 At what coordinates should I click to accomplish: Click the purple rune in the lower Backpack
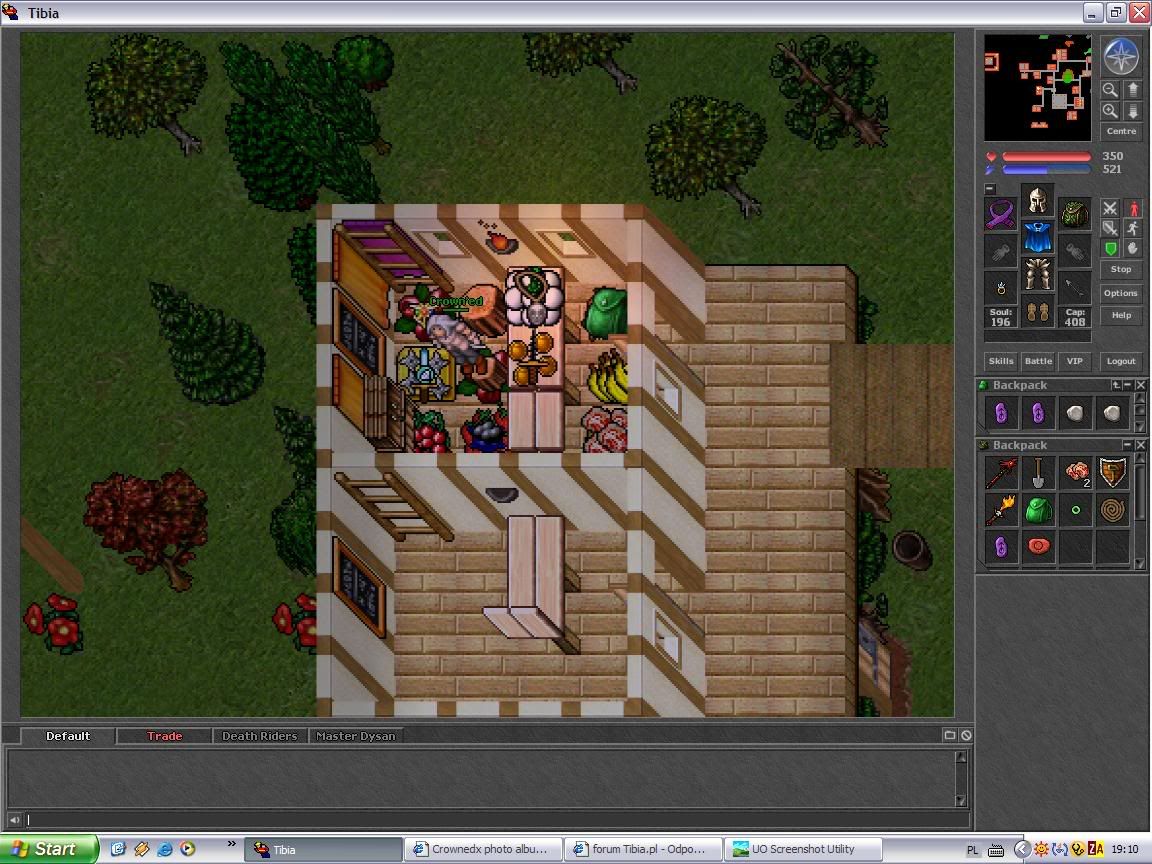pyautogui.click(x=1001, y=547)
